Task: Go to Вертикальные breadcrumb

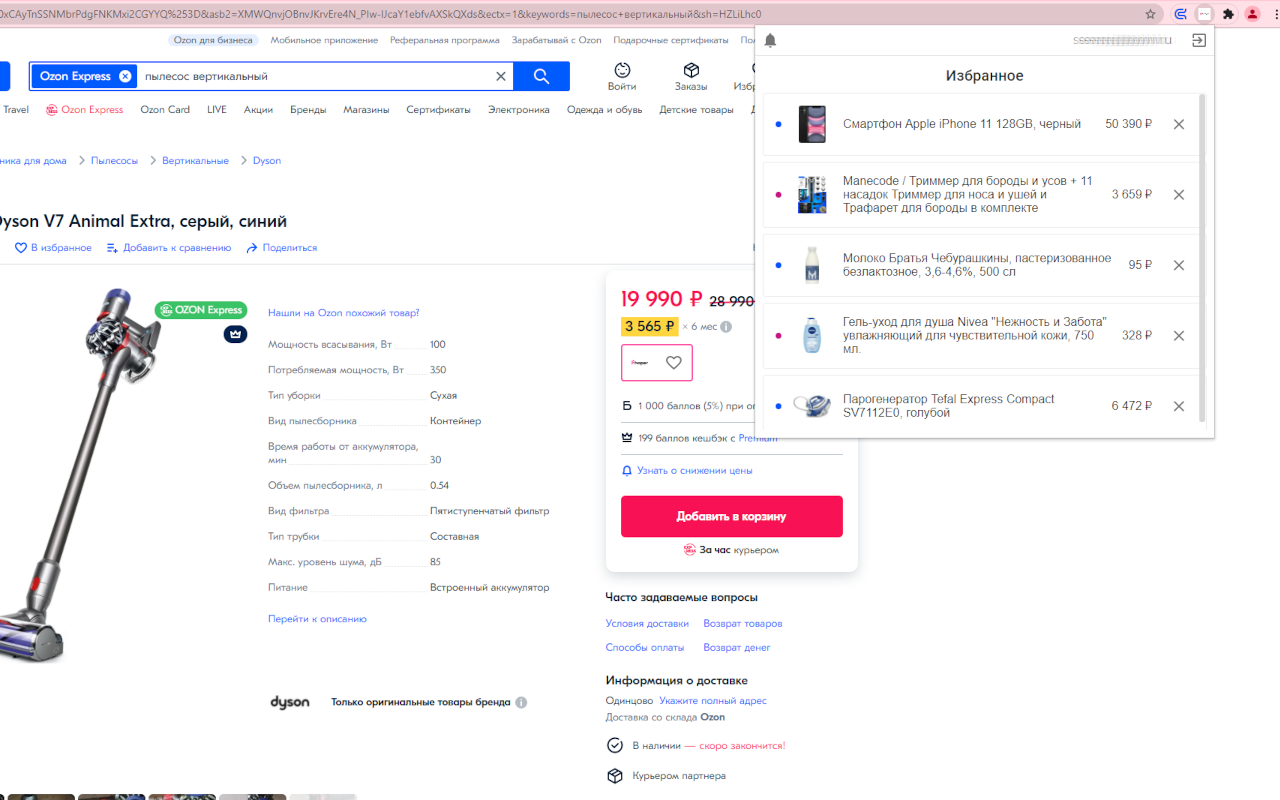Action: tap(195, 160)
